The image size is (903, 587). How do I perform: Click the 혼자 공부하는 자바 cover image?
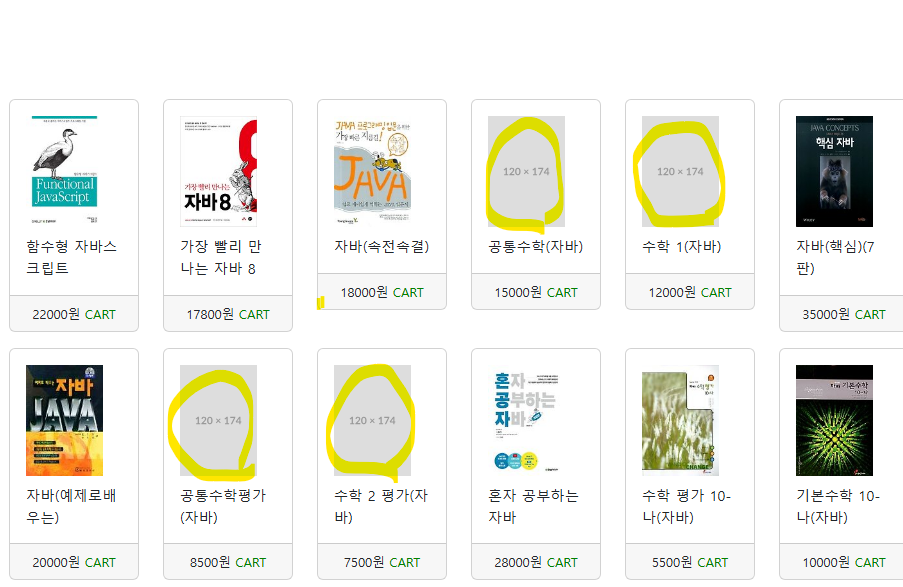click(x=526, y=420)
